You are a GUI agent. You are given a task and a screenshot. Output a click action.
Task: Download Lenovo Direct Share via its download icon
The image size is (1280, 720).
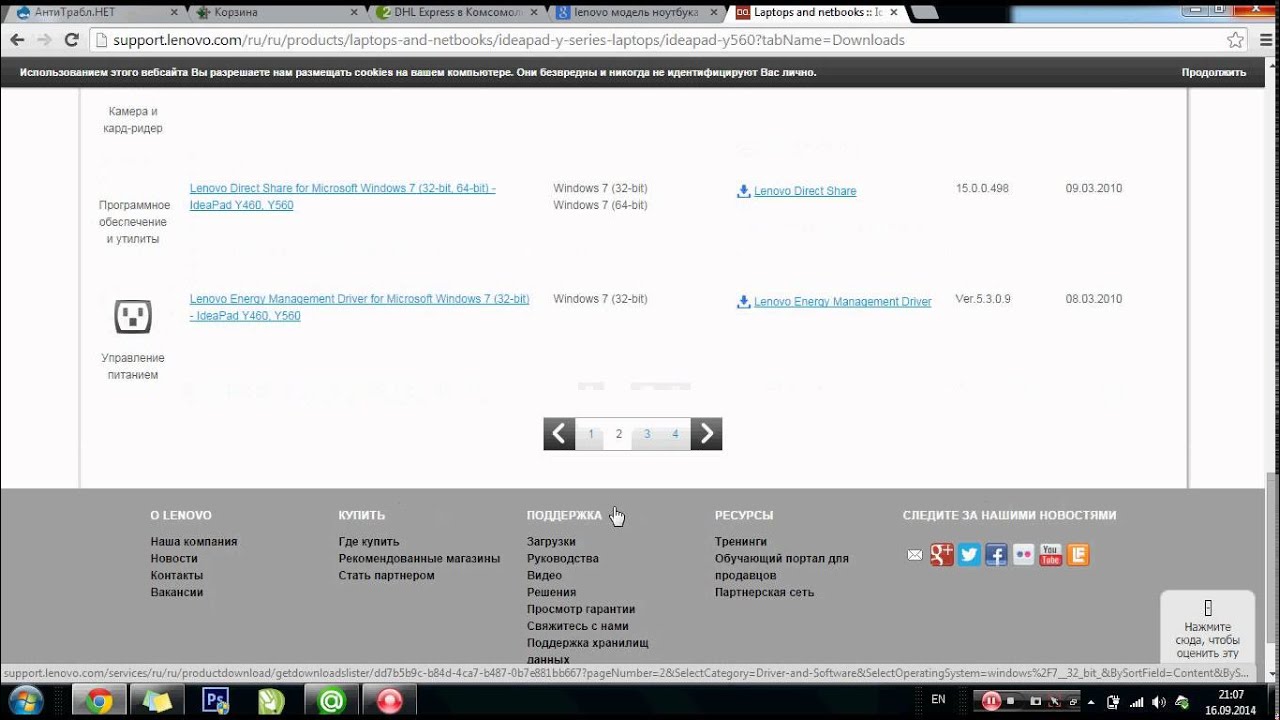point(743,191)
